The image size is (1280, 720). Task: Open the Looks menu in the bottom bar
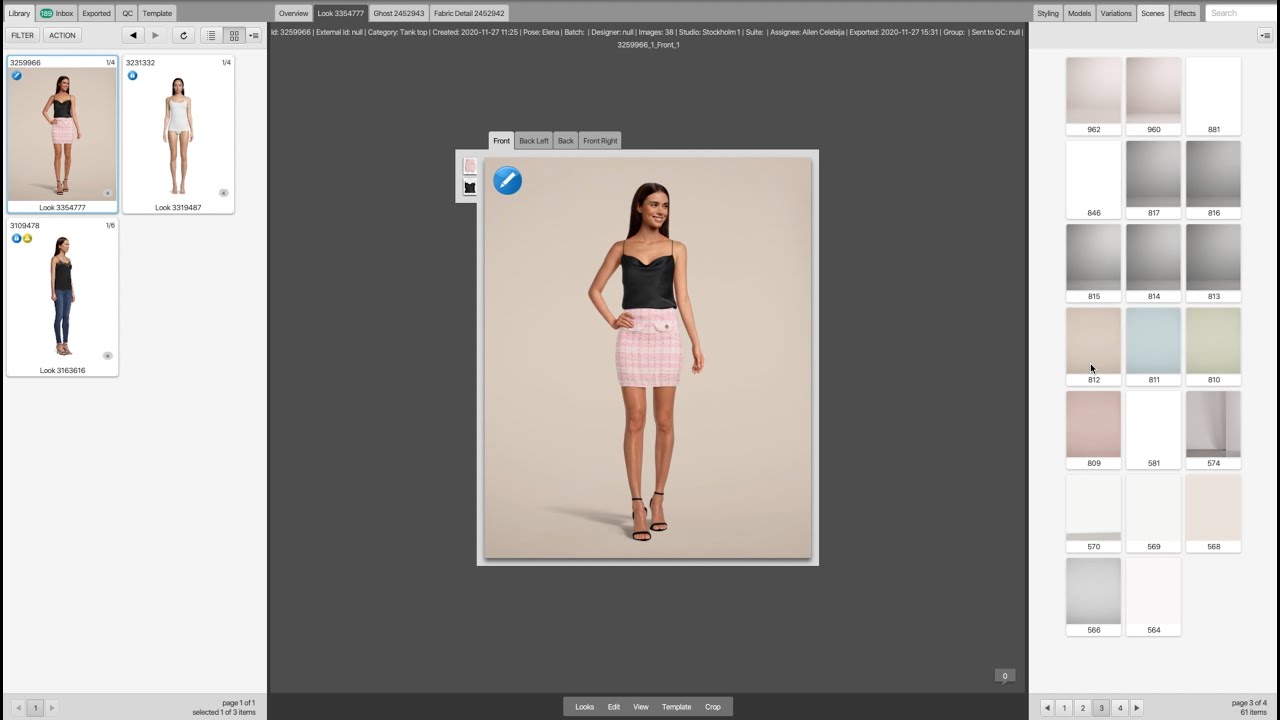pos(585,707)
